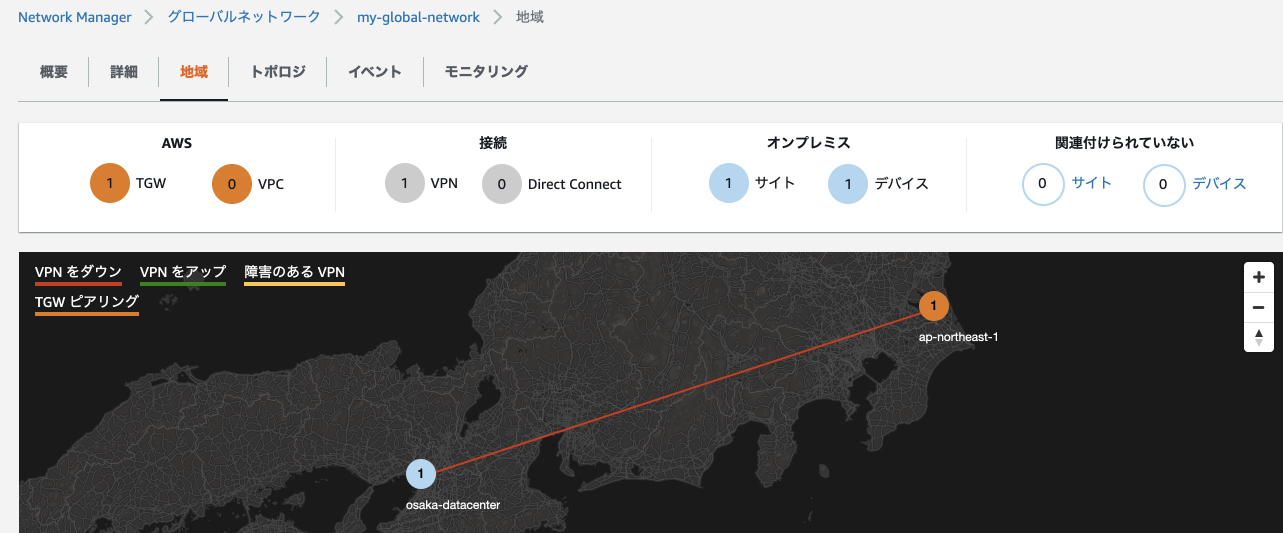
Task: Click the VPN をアップ legend entry
Action: [183, 273]
